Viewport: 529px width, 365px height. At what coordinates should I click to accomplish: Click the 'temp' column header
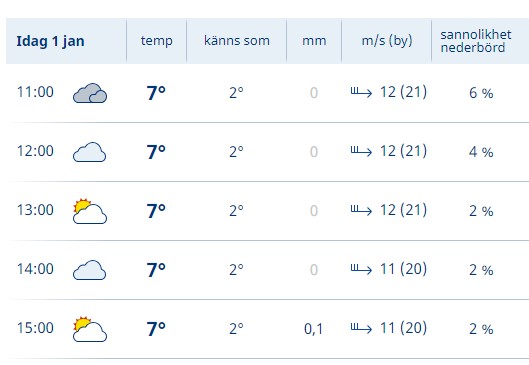157,41
